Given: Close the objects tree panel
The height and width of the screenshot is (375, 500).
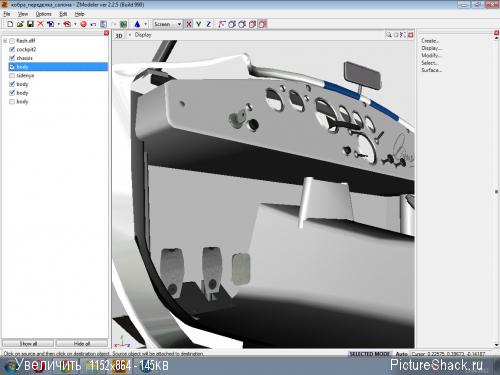Looking at the screenshot, I should pyautogui.click(x=106, y=33).
